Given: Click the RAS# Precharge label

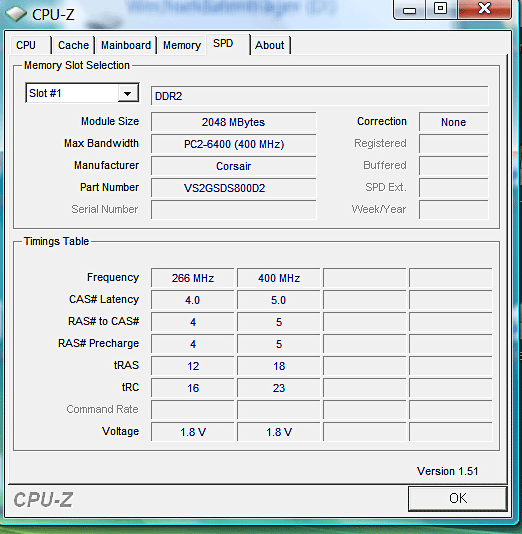Looking at the screenshot, I should (98, 343).
